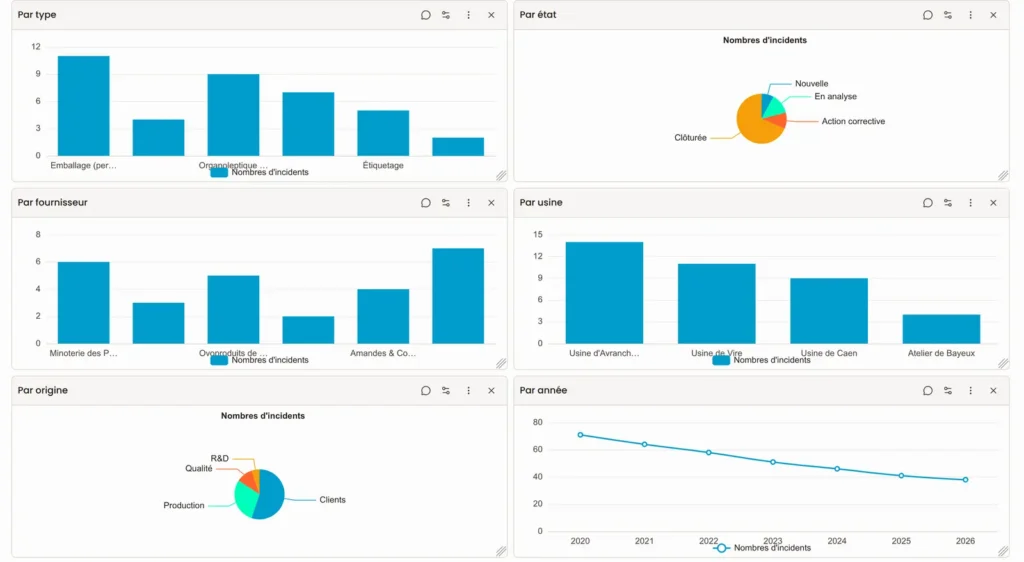This screenshot has height=562, width=1024.
Task: Click the Qualité pie label
Action: click(x=199, y=469)
